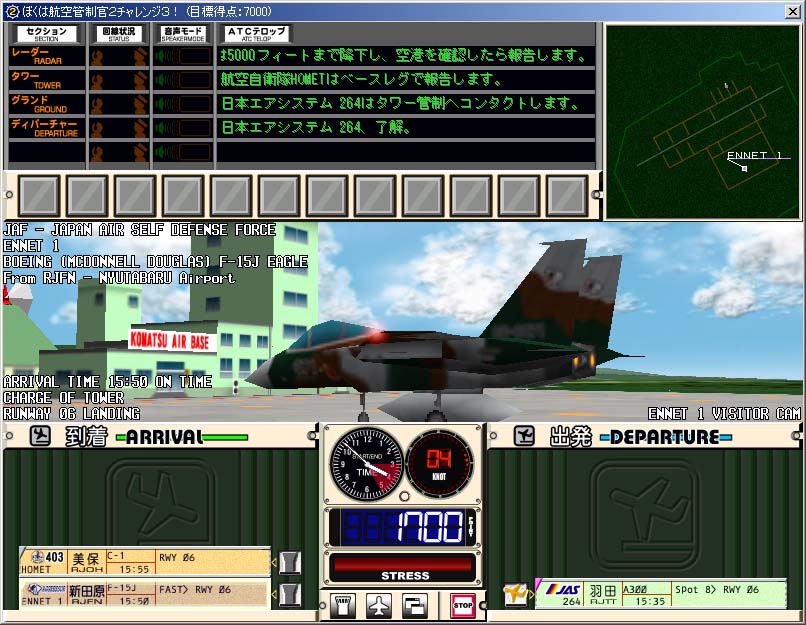Click the Arrival panel landing airplane icon
This screenshot has width=806, height=625.
coord(40,436)
